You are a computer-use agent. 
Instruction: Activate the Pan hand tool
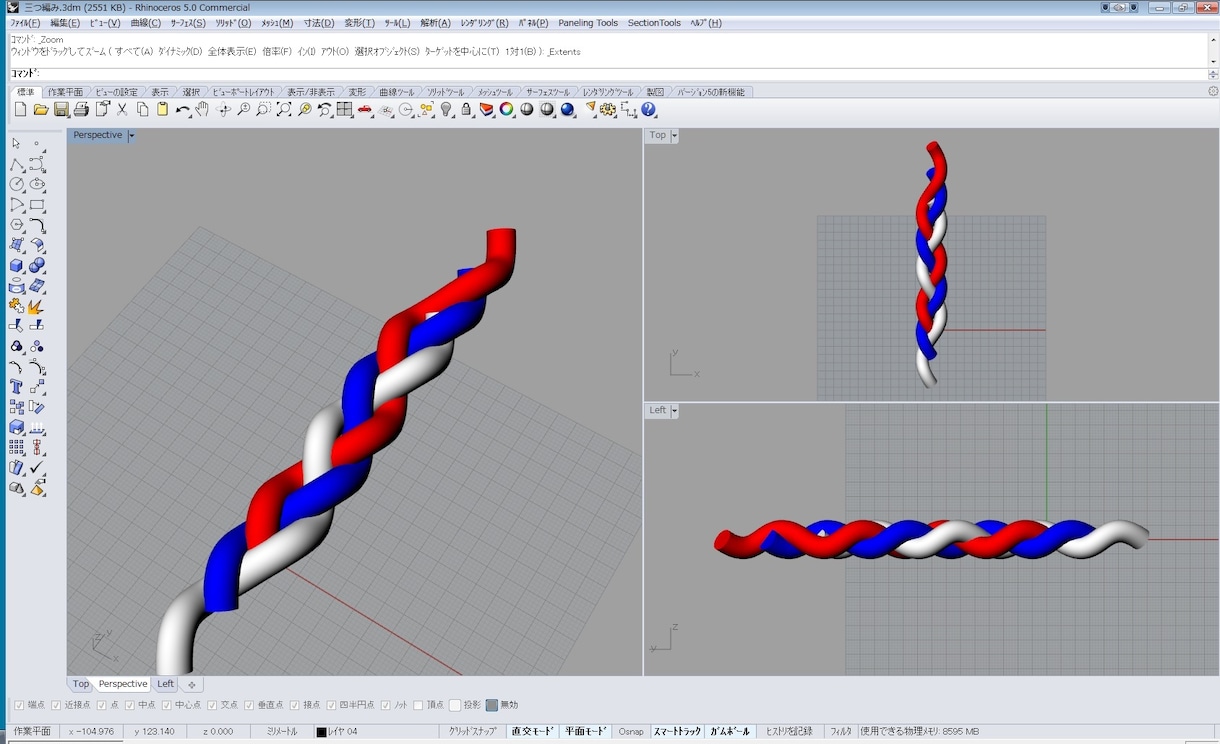pyautogui.click(x=203, y=110)
